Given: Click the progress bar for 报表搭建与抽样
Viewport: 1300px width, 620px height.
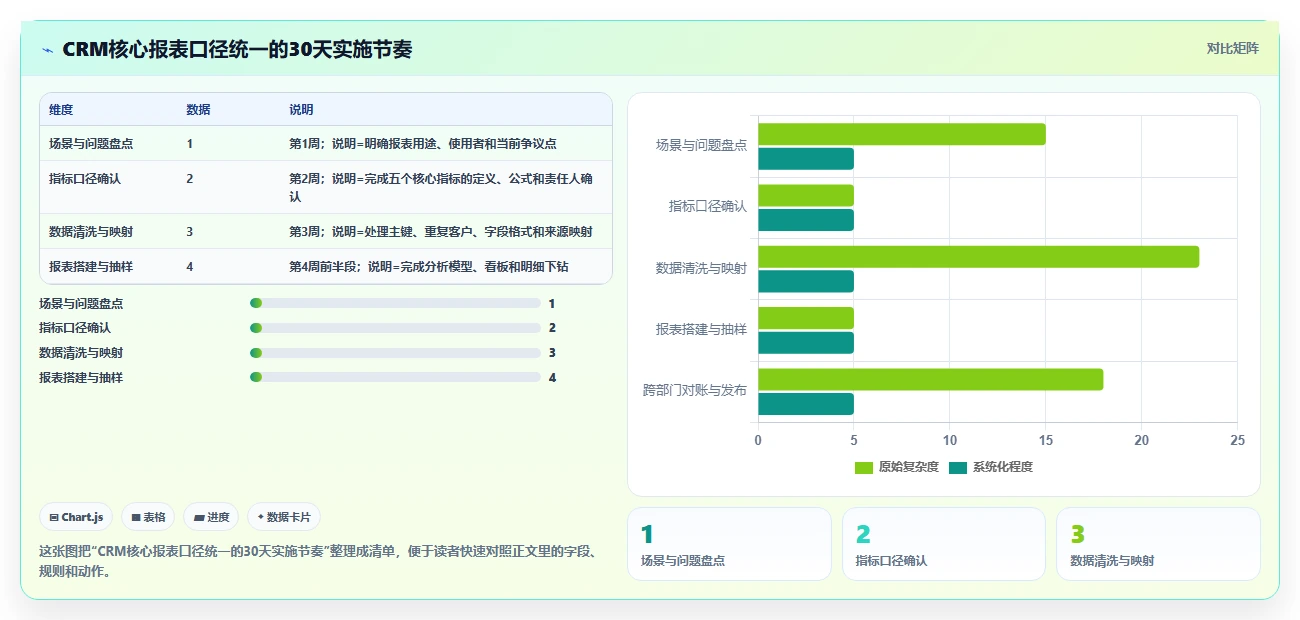Looking at the screenshot, I should point(395,377).
